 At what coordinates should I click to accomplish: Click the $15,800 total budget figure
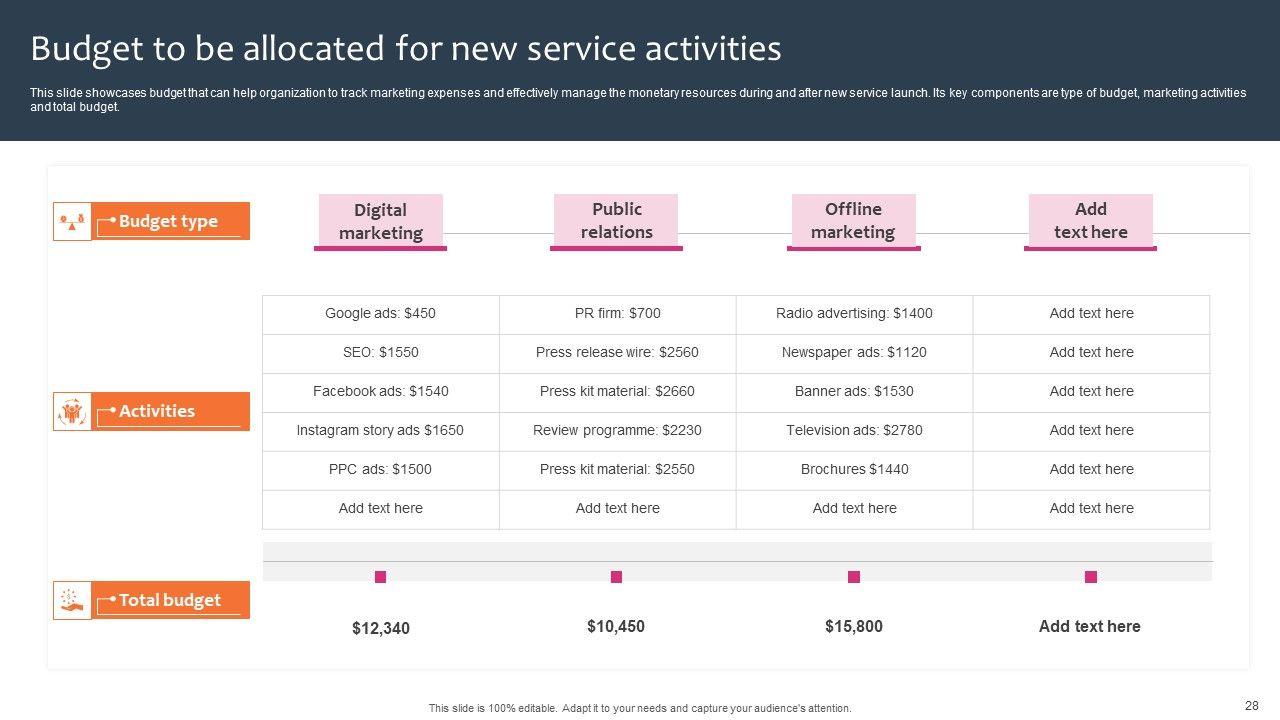click(x=854, y=627)
